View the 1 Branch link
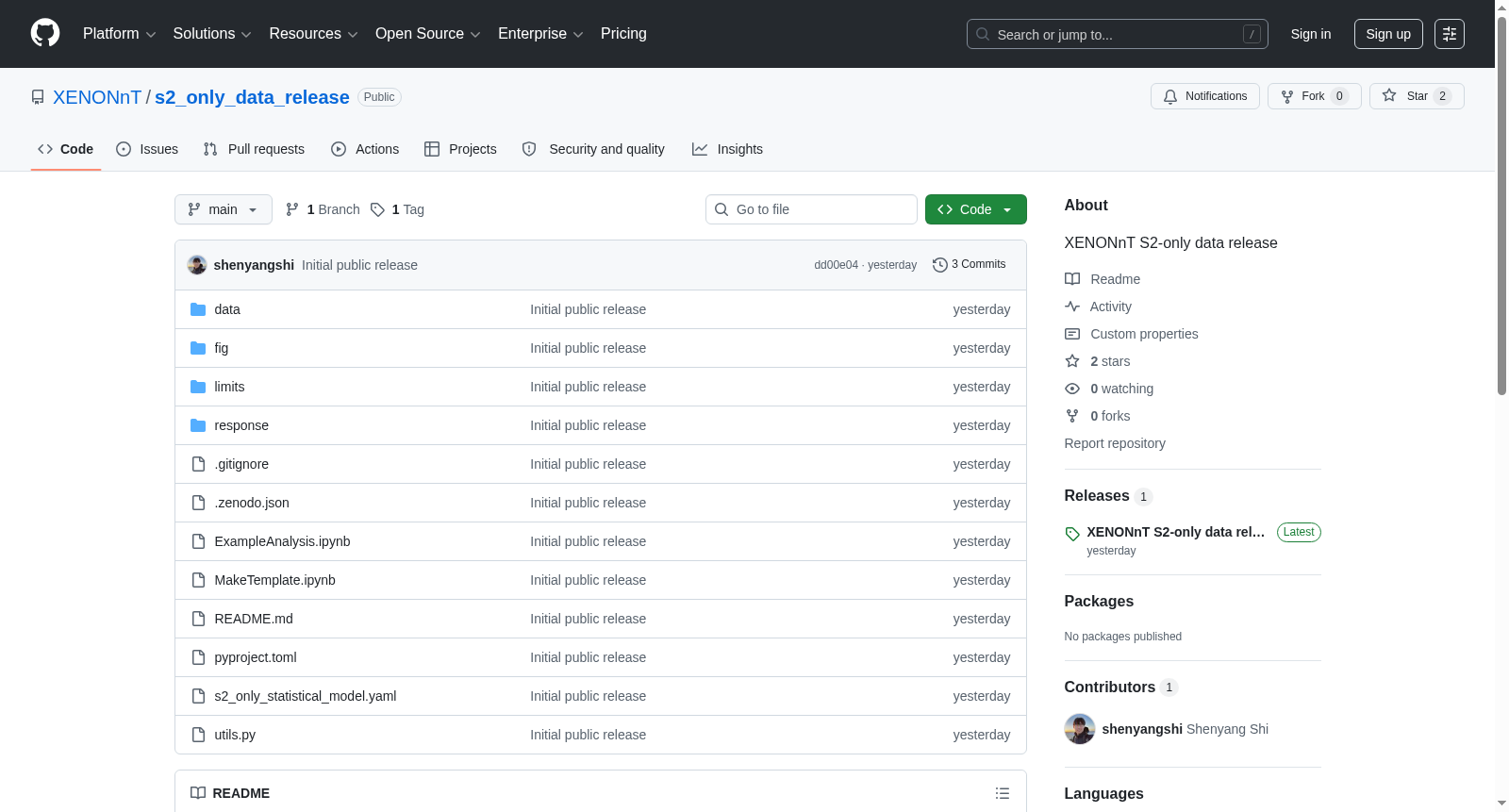 tap(323, 209)
